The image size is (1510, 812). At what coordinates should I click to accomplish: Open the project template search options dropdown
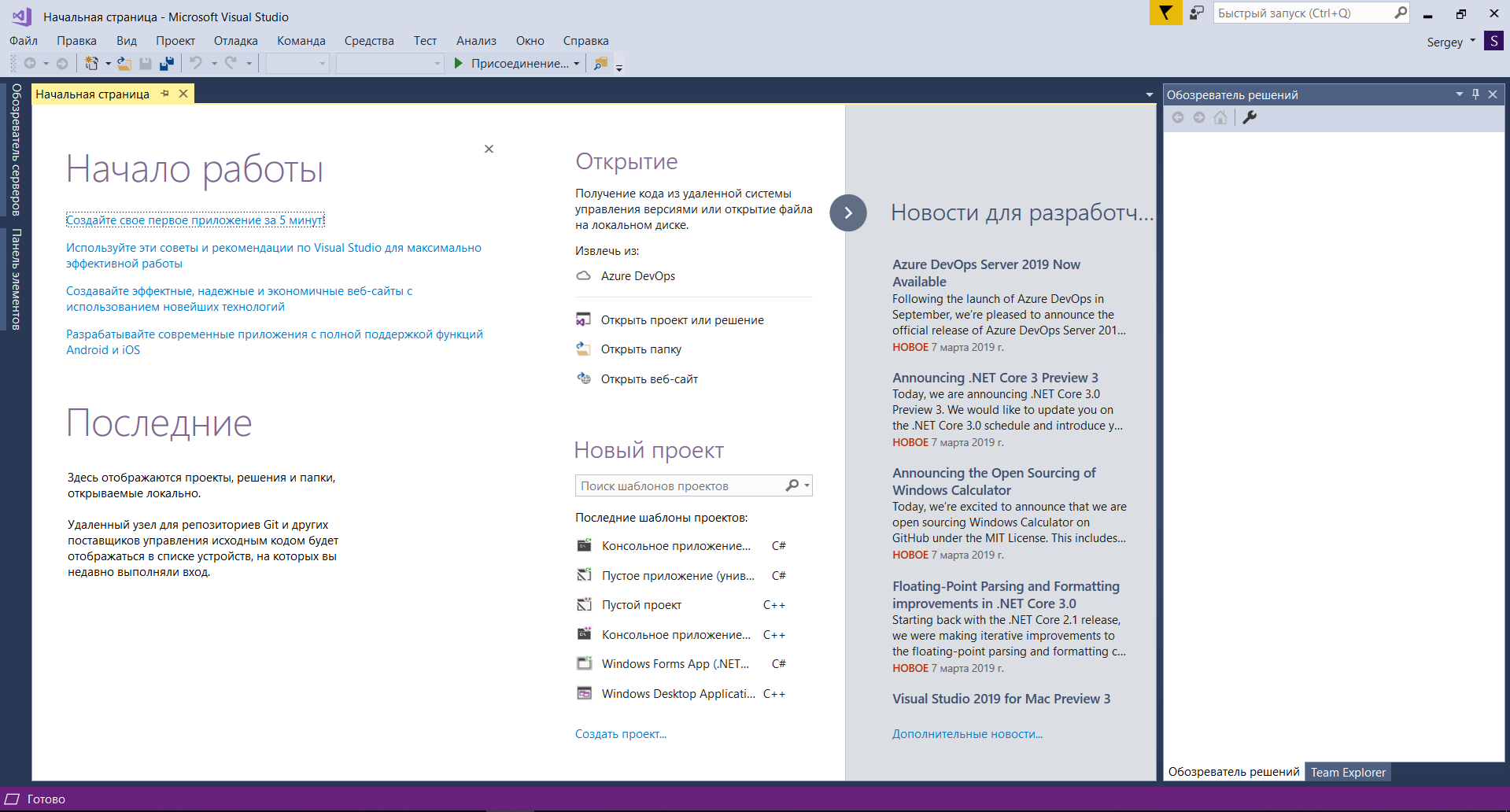(807, 485)
